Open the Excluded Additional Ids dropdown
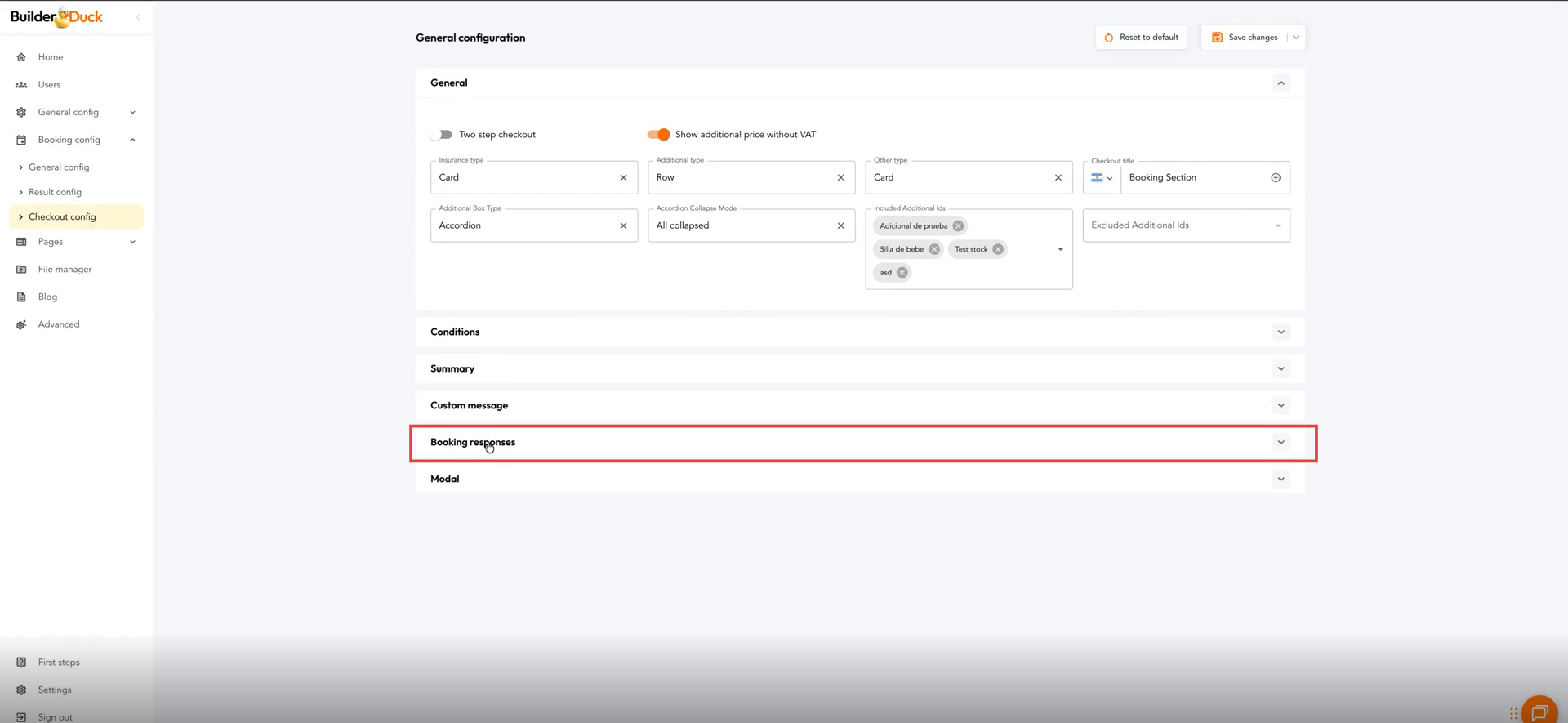This screenshot has height=723, width=1568. pyautogui.click(x=1277, y=225)
